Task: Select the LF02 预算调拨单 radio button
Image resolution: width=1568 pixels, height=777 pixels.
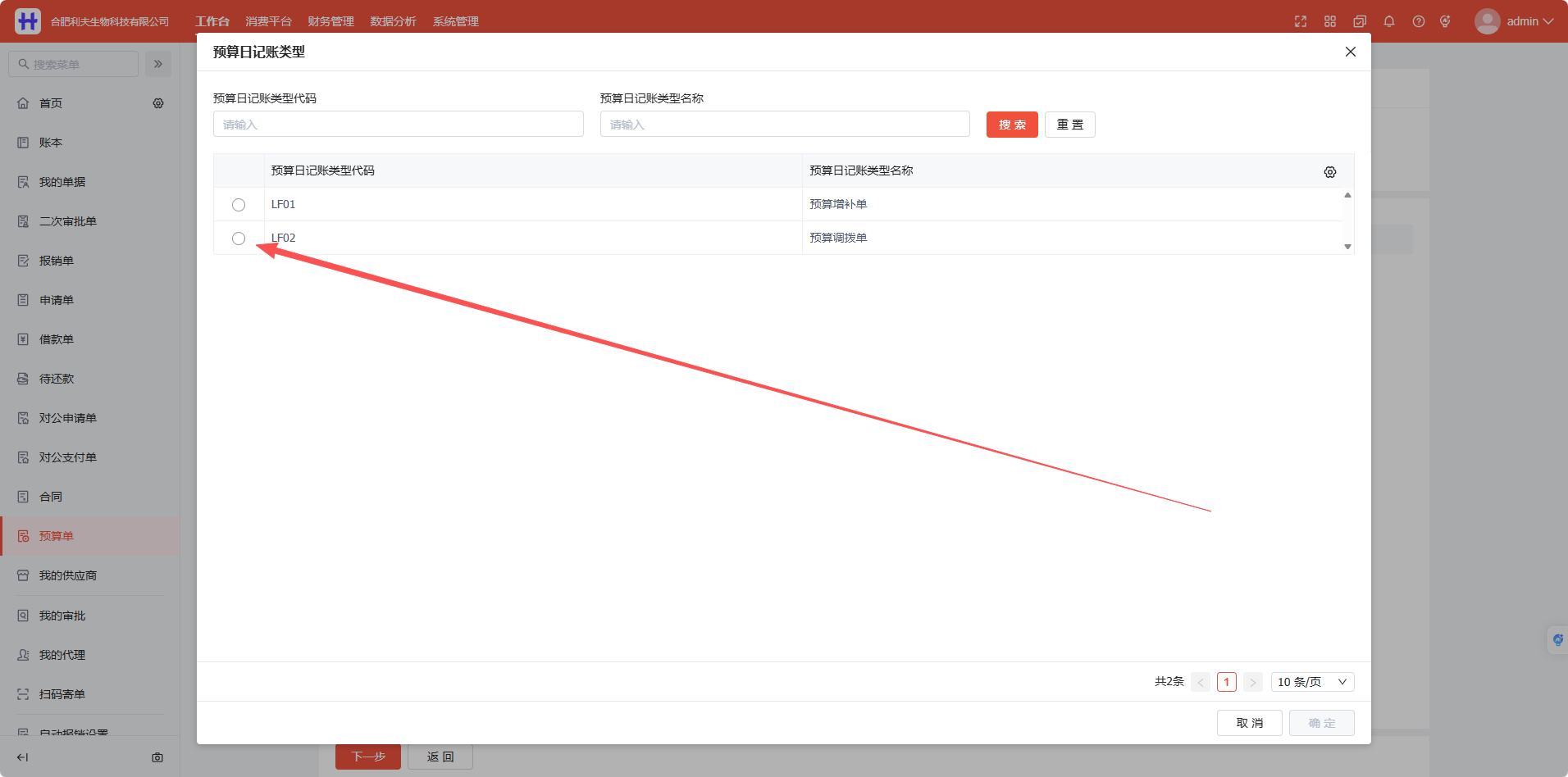Action: coord(239,239)
